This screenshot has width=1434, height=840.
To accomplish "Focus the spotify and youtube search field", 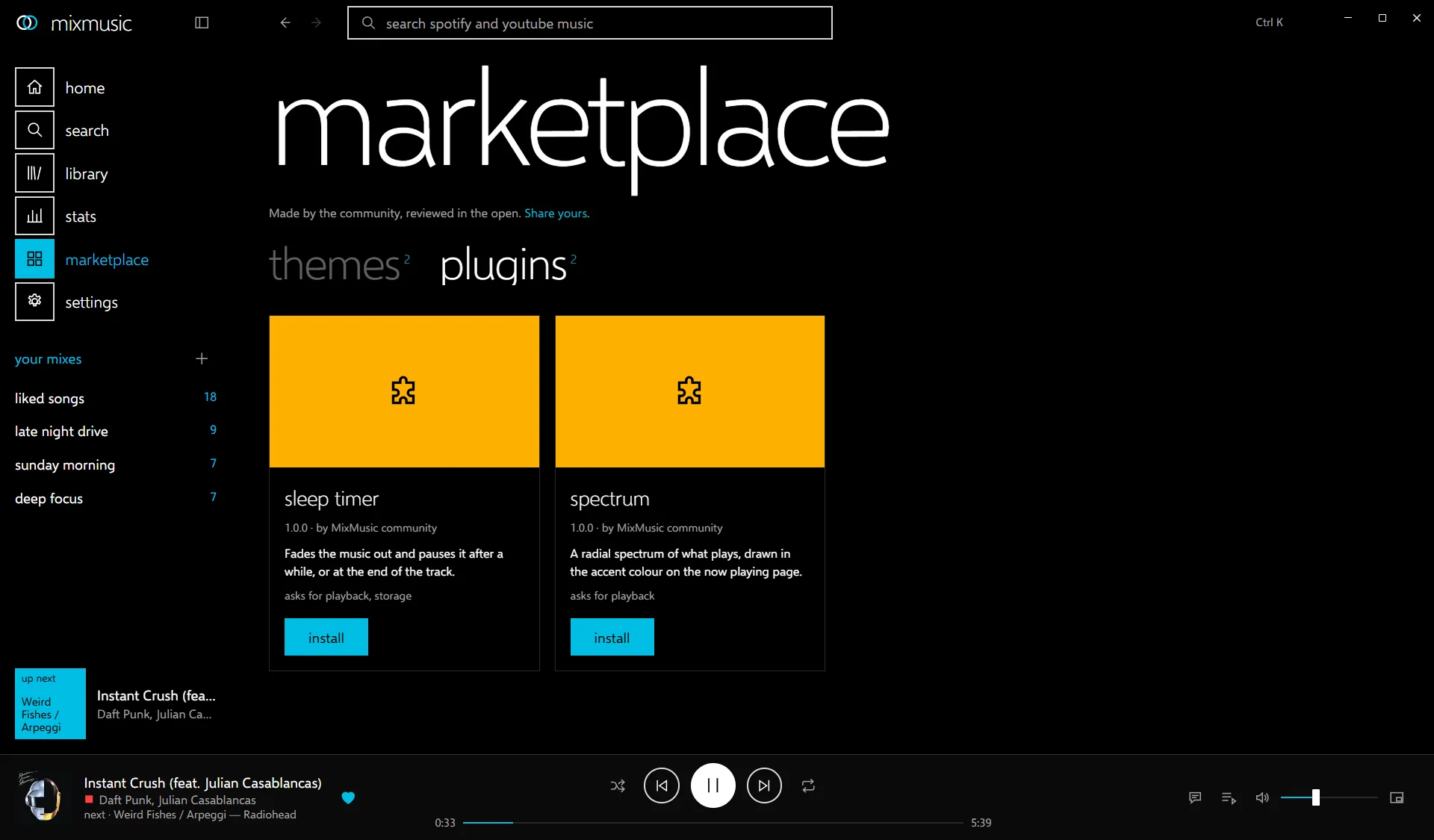I will pos(590,23).
